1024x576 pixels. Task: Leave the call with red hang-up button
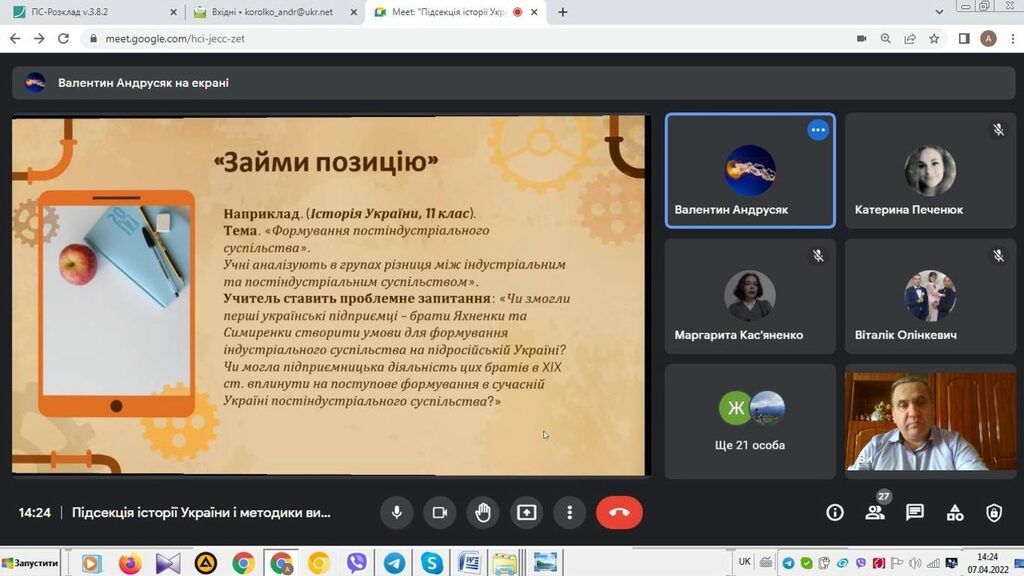pos(619,512)
